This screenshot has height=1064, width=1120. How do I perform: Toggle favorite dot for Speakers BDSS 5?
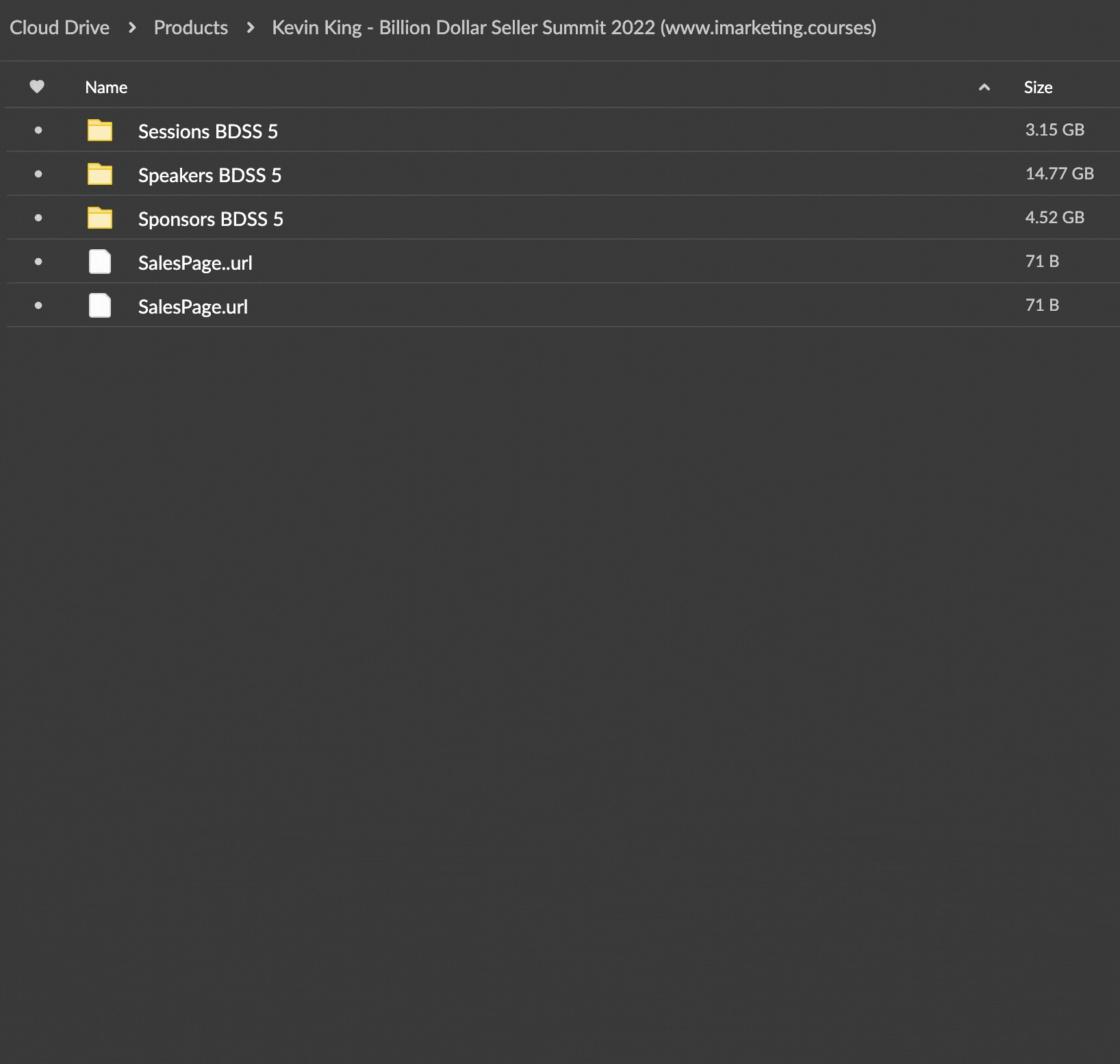click(x=38, y=174)
